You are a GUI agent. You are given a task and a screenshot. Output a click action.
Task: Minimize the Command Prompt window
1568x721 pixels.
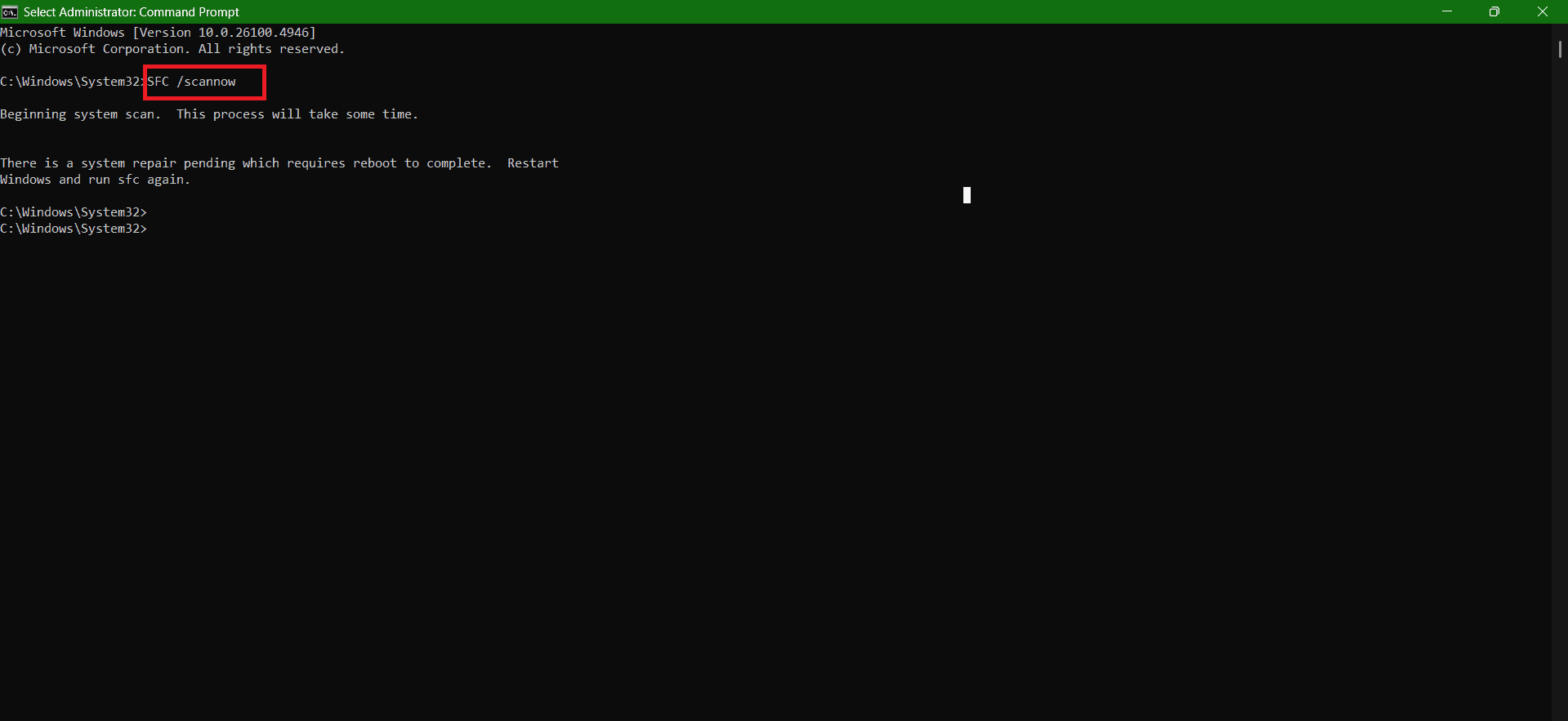tap(1446, 11)
